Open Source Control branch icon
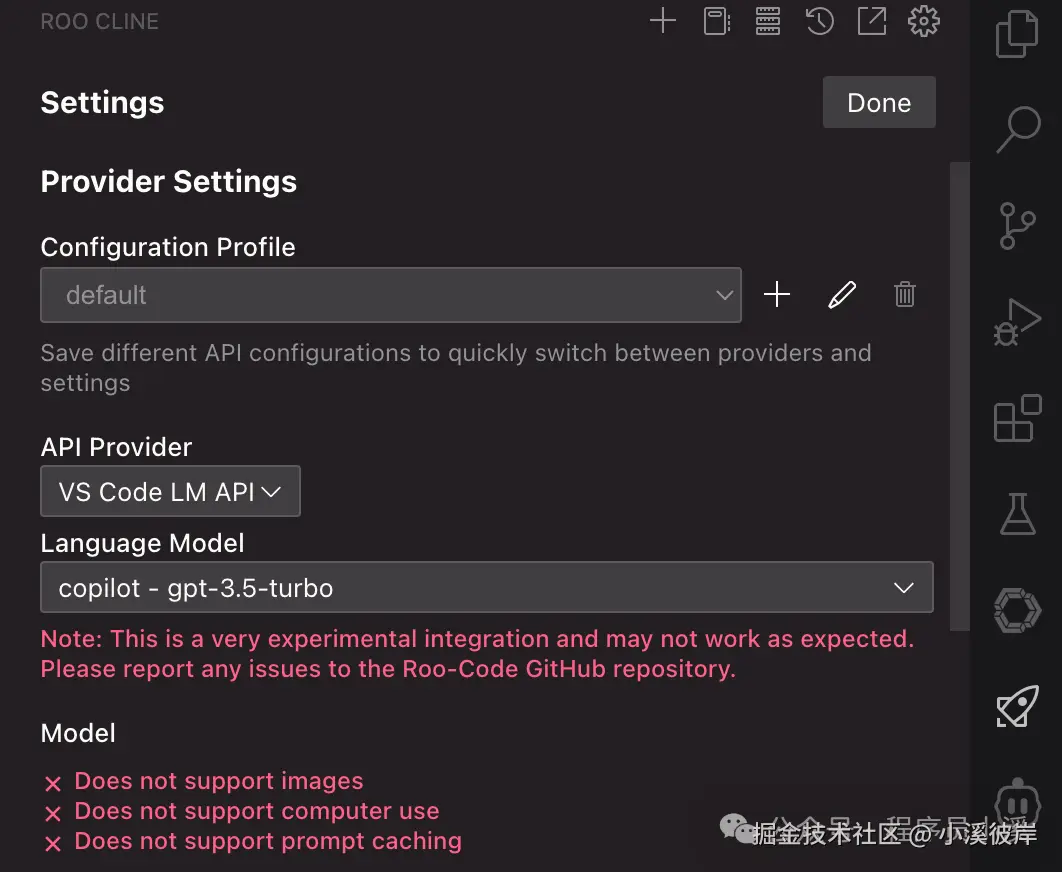Screen dimensions: 1062x872 [1017, 226]
